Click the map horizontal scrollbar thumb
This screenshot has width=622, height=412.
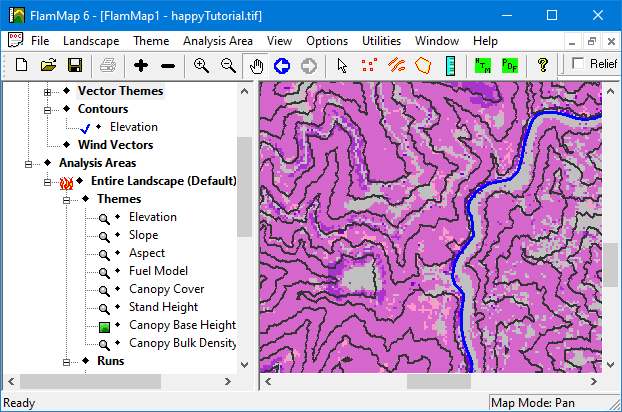(x=439, y=381)
